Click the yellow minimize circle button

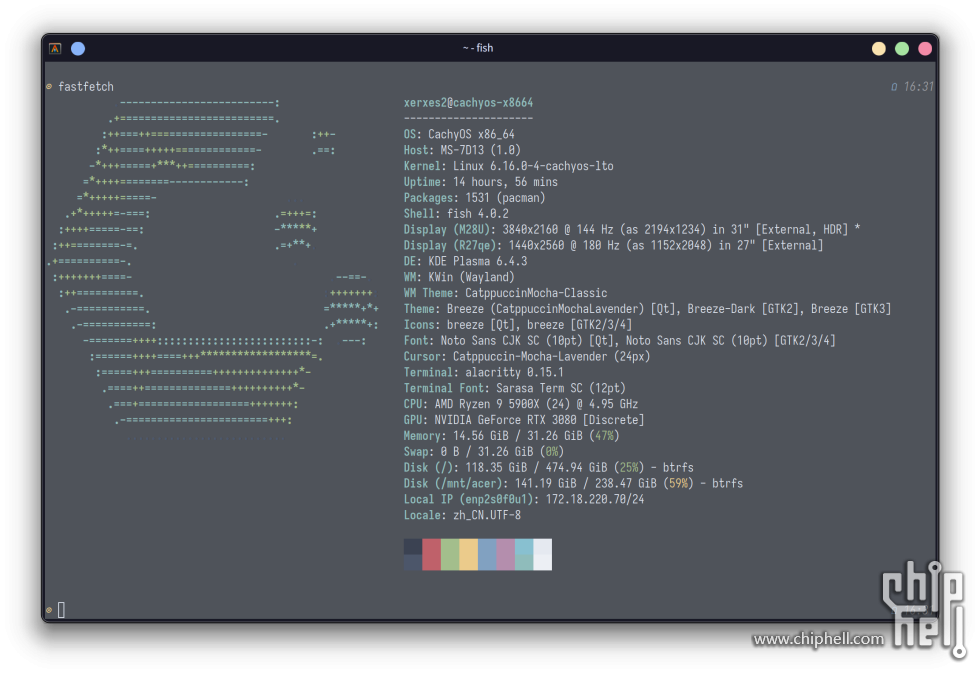click(x=879, y=49)
